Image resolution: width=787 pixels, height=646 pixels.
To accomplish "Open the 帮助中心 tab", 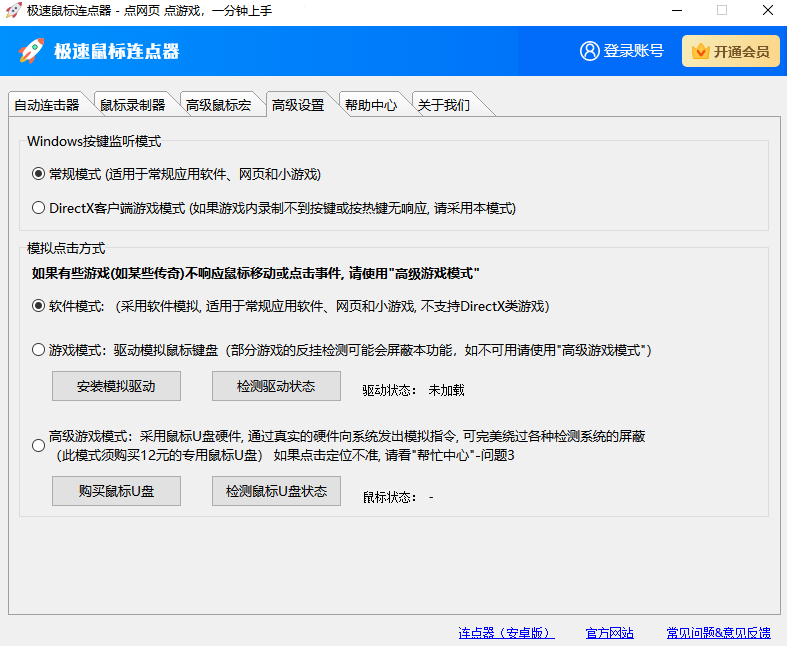I will click(x=370, y=105).
